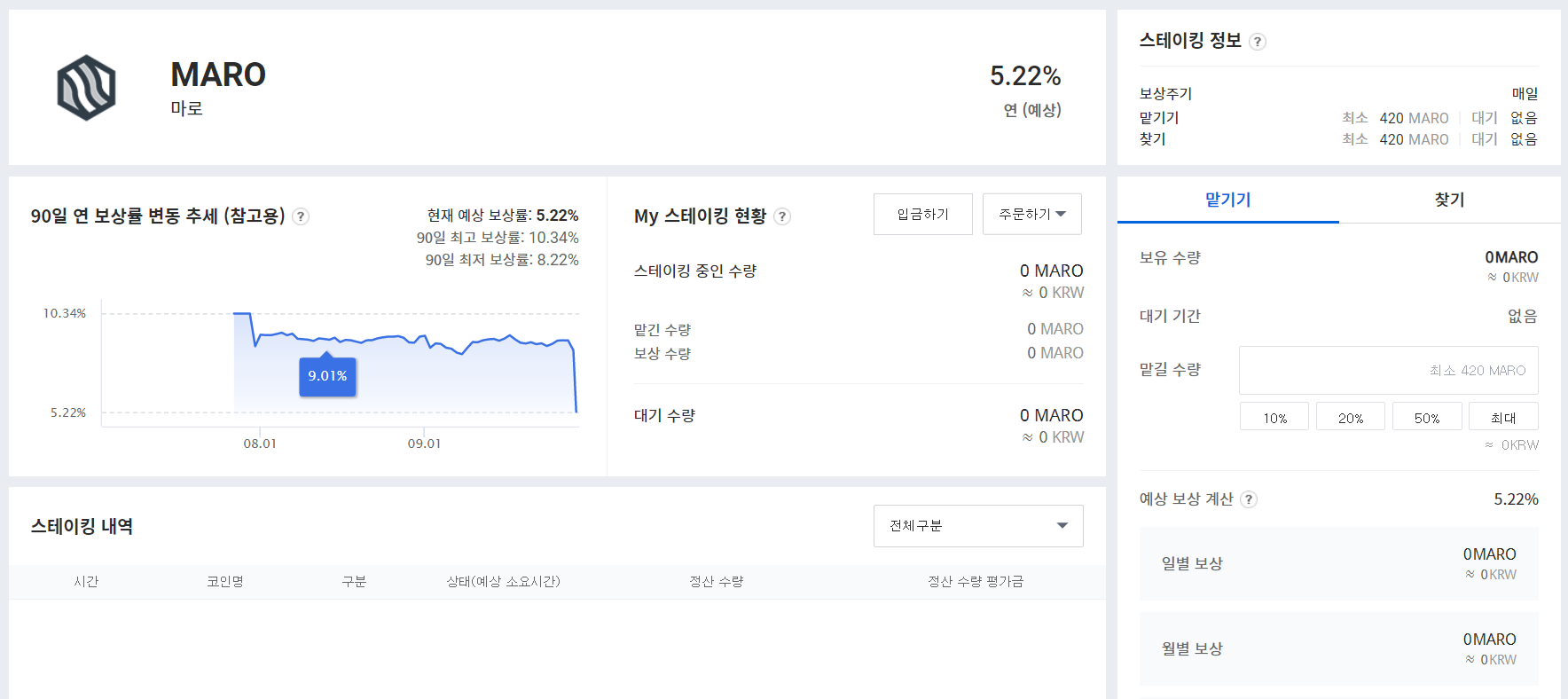Click the 입금하기 button
Viewport: 1568px width, 699px height.
tap(923, 214)
